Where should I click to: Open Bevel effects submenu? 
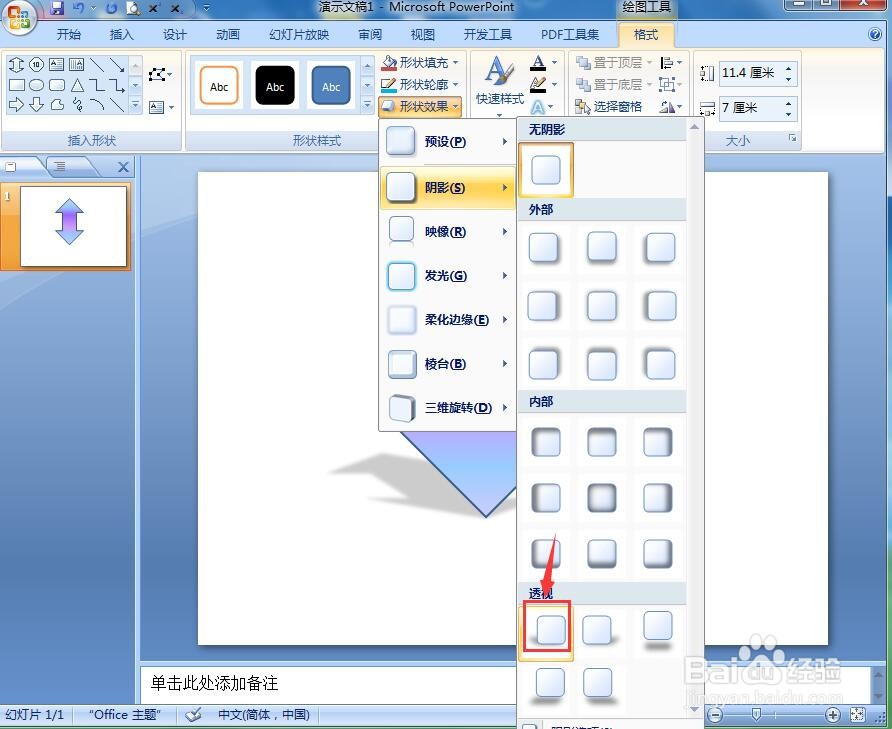(x=447, y=364)
